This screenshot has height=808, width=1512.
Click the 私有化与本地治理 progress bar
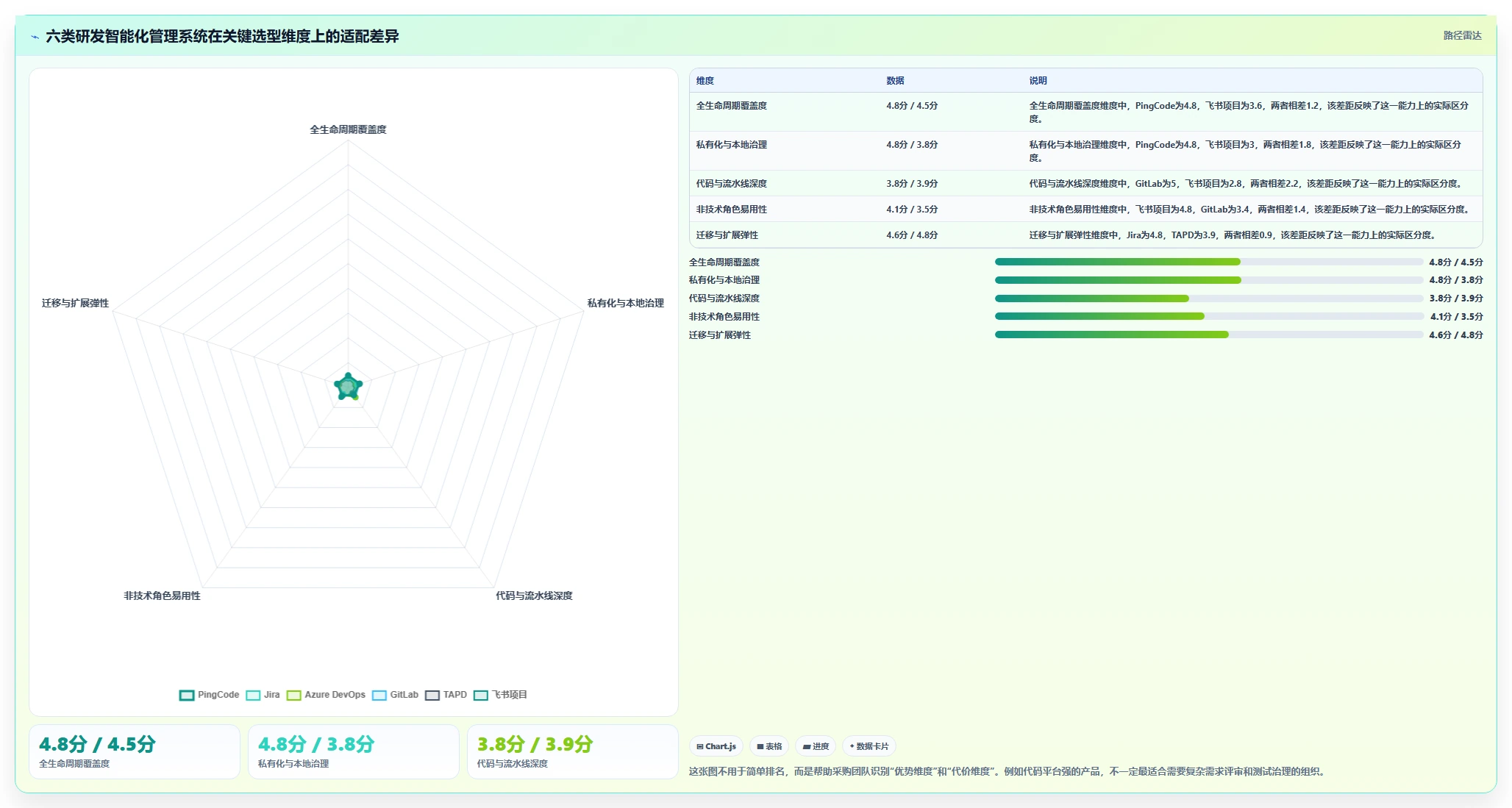click(x=1209, y=280)
